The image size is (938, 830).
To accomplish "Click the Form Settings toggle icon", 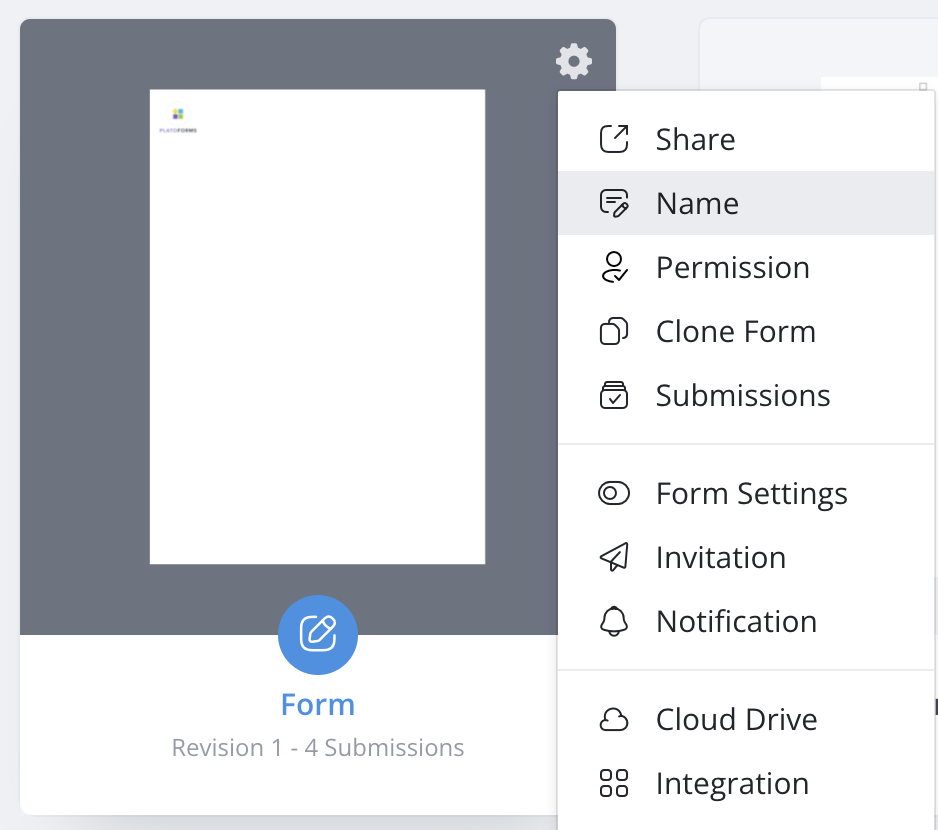I will [614, 493].
